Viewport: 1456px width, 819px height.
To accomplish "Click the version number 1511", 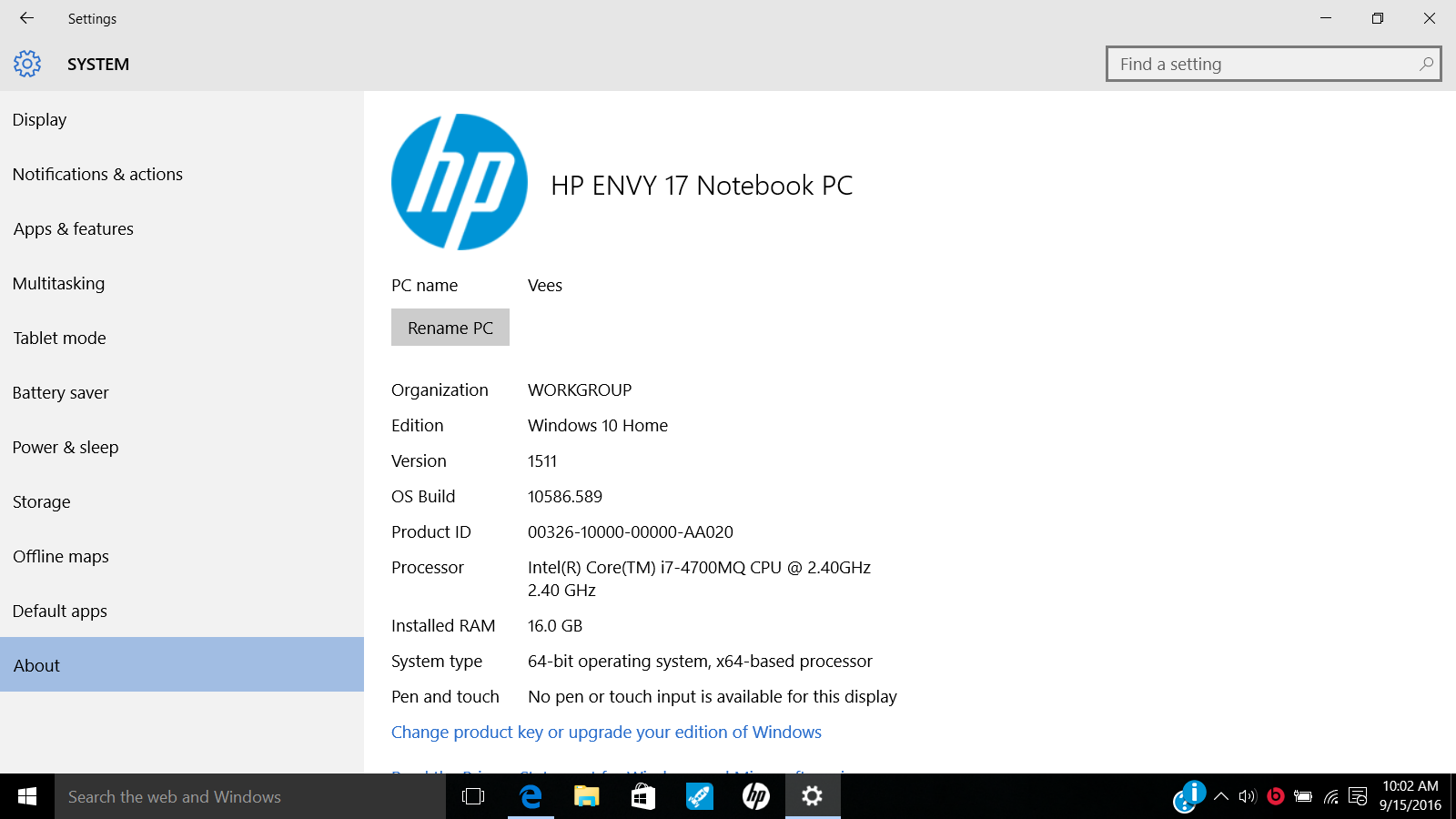I will (542, 460).
